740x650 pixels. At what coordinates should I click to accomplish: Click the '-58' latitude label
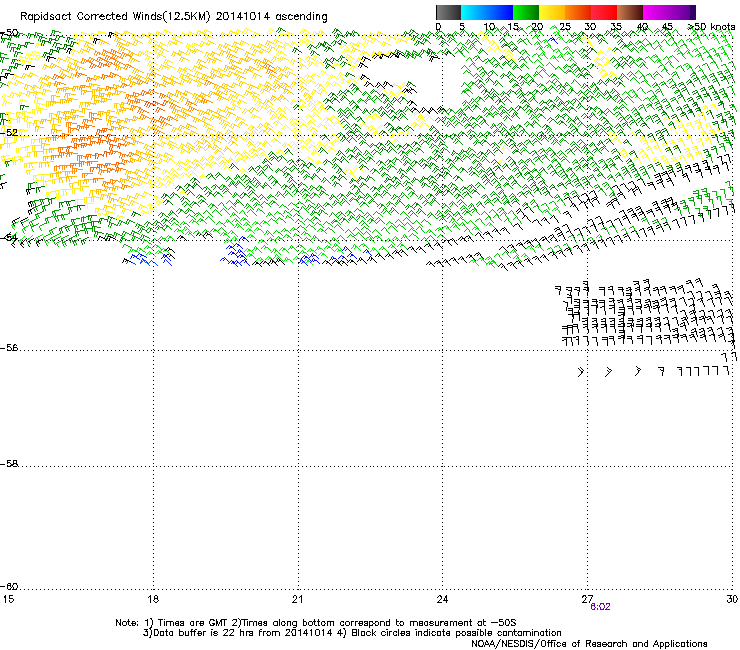click(x=9, y=464)
